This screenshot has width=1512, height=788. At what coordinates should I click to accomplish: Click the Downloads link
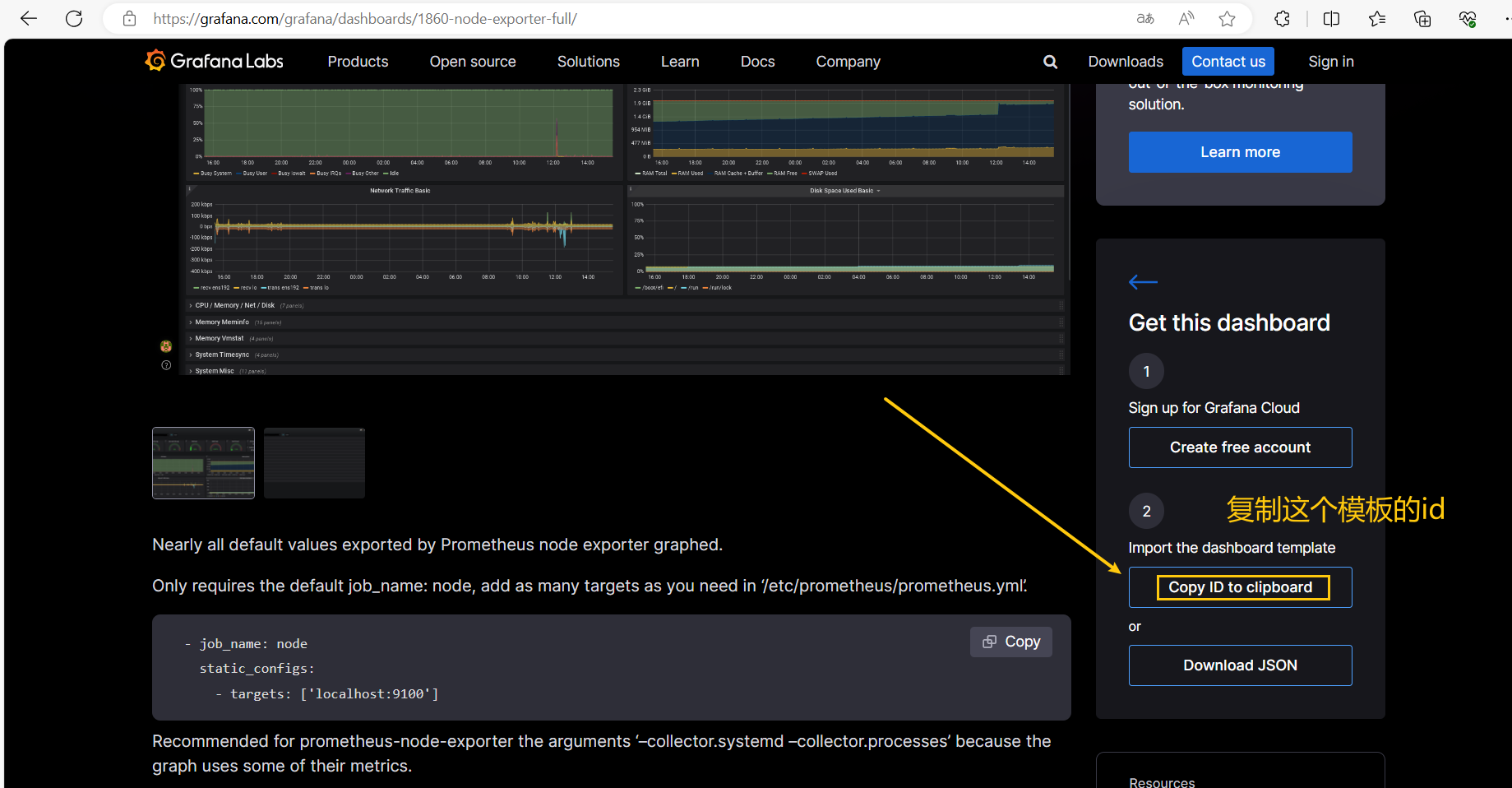click(x=1126, y=62)
